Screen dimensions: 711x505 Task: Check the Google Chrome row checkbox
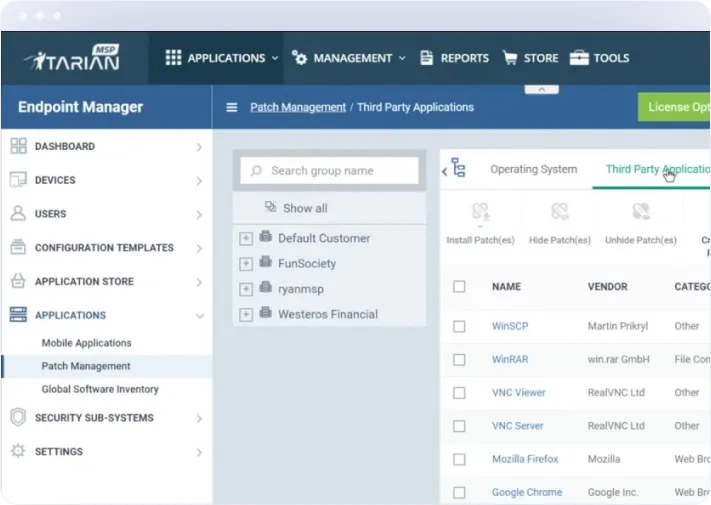(x=459, y=492)
